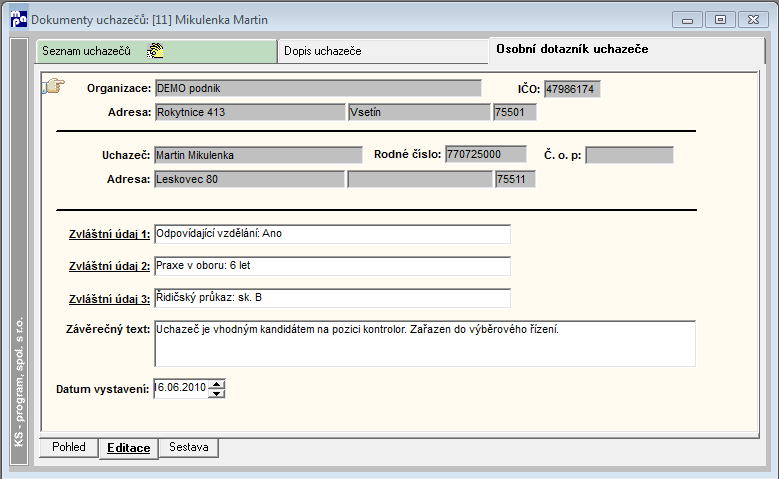Click the empty Č. o. p. field
The image size is (779, 479).
click(x=629, y=155)
